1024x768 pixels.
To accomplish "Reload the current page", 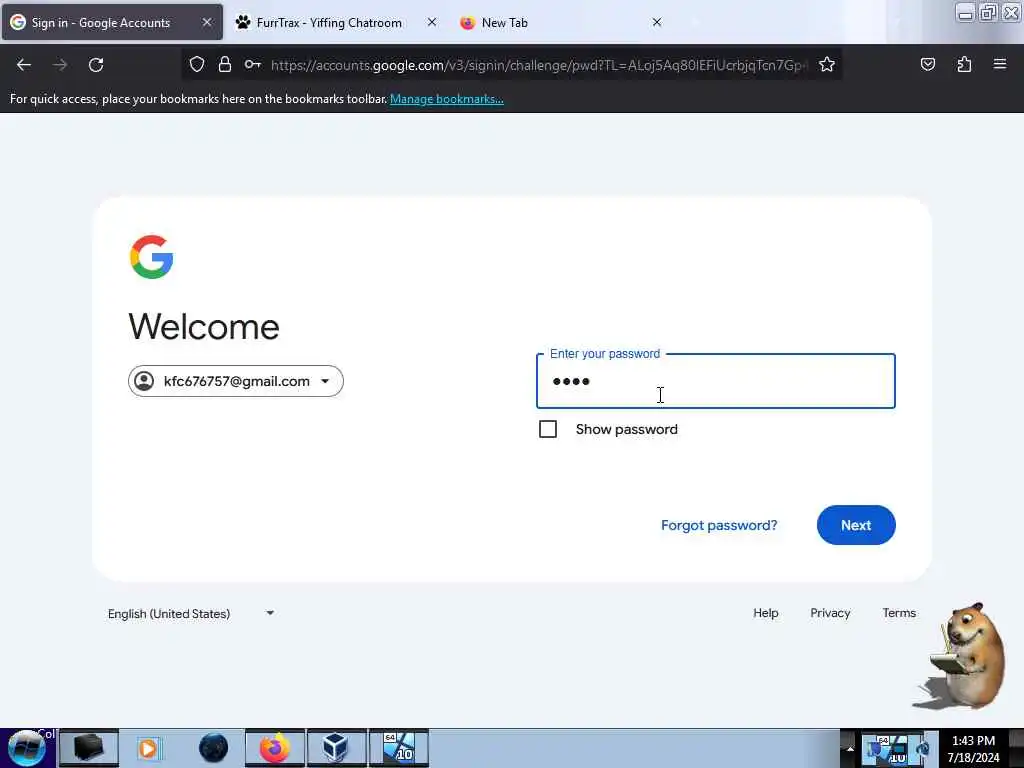I will pyautogui.click(x=96, y=65).
